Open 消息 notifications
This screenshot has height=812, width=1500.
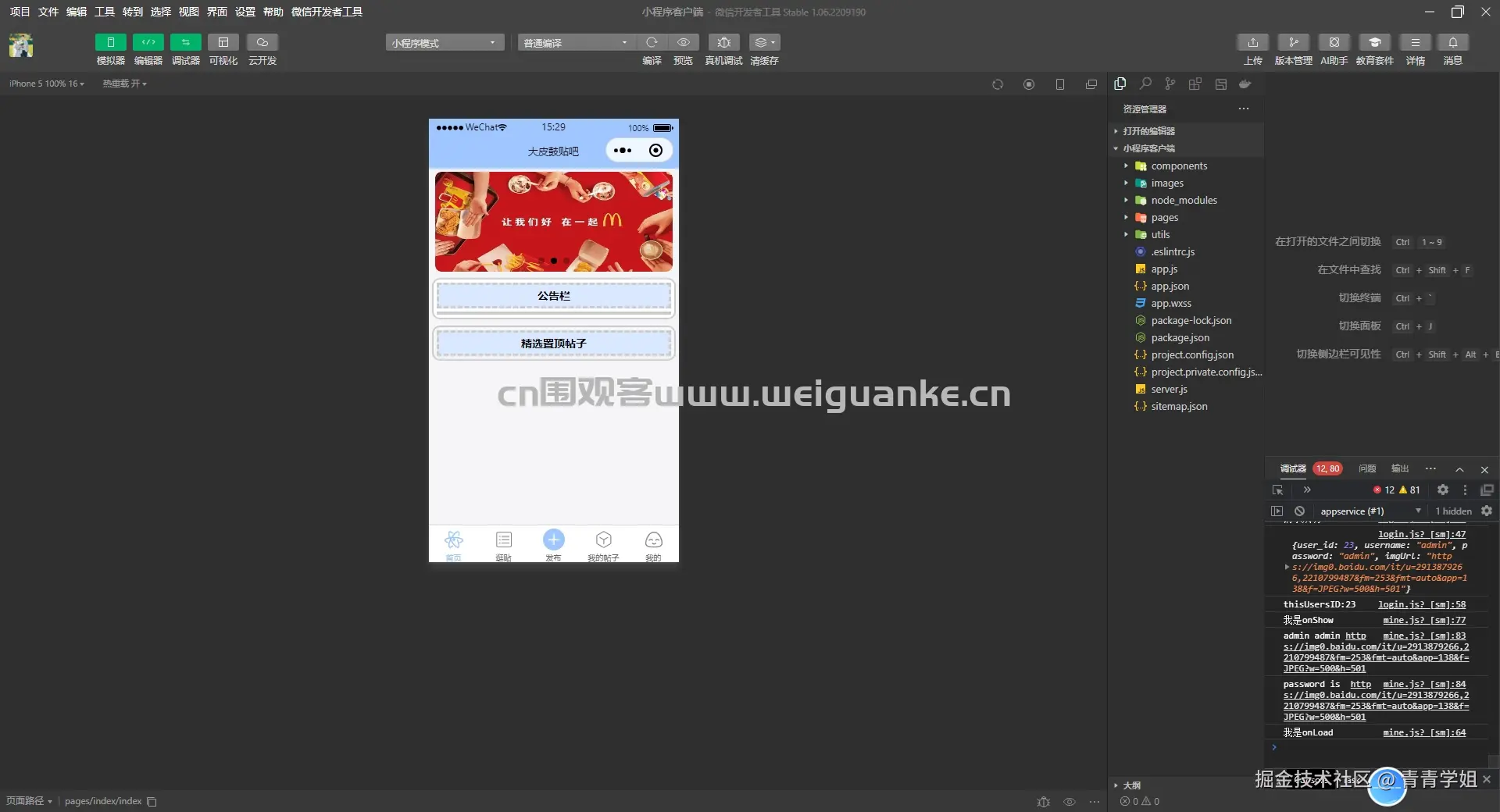(1452, 42)
